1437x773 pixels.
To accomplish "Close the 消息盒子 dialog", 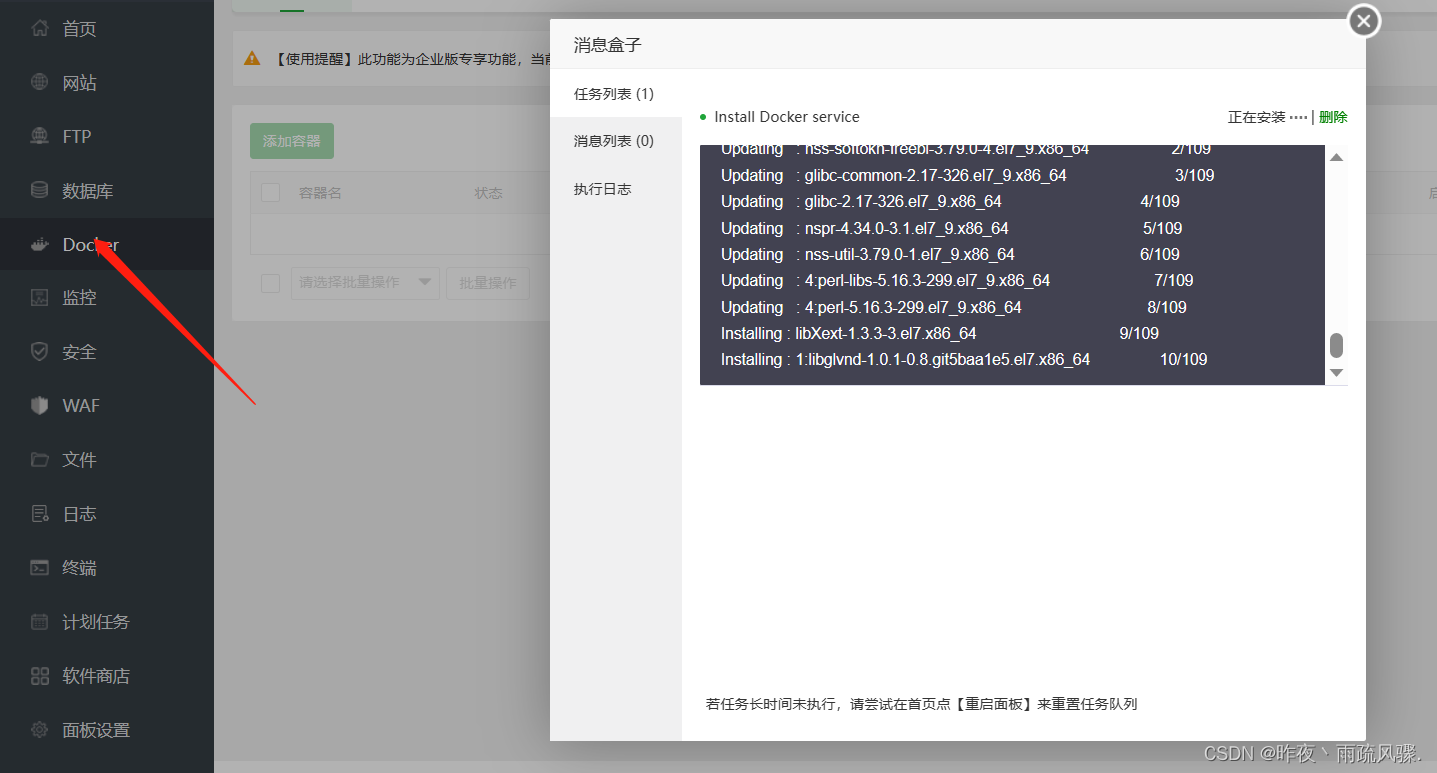I will (1364, 21).
